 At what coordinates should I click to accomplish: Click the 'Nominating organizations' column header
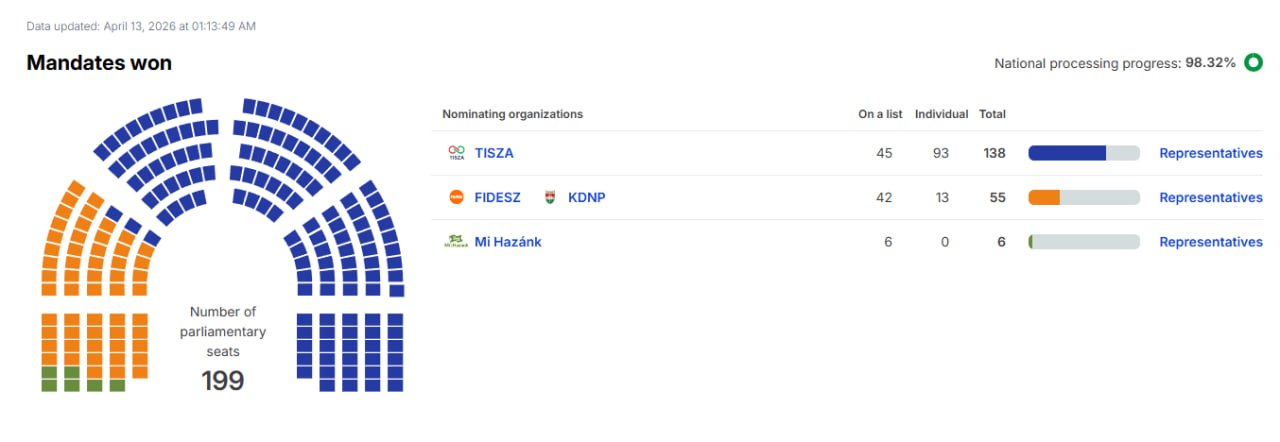coord(512,114)
